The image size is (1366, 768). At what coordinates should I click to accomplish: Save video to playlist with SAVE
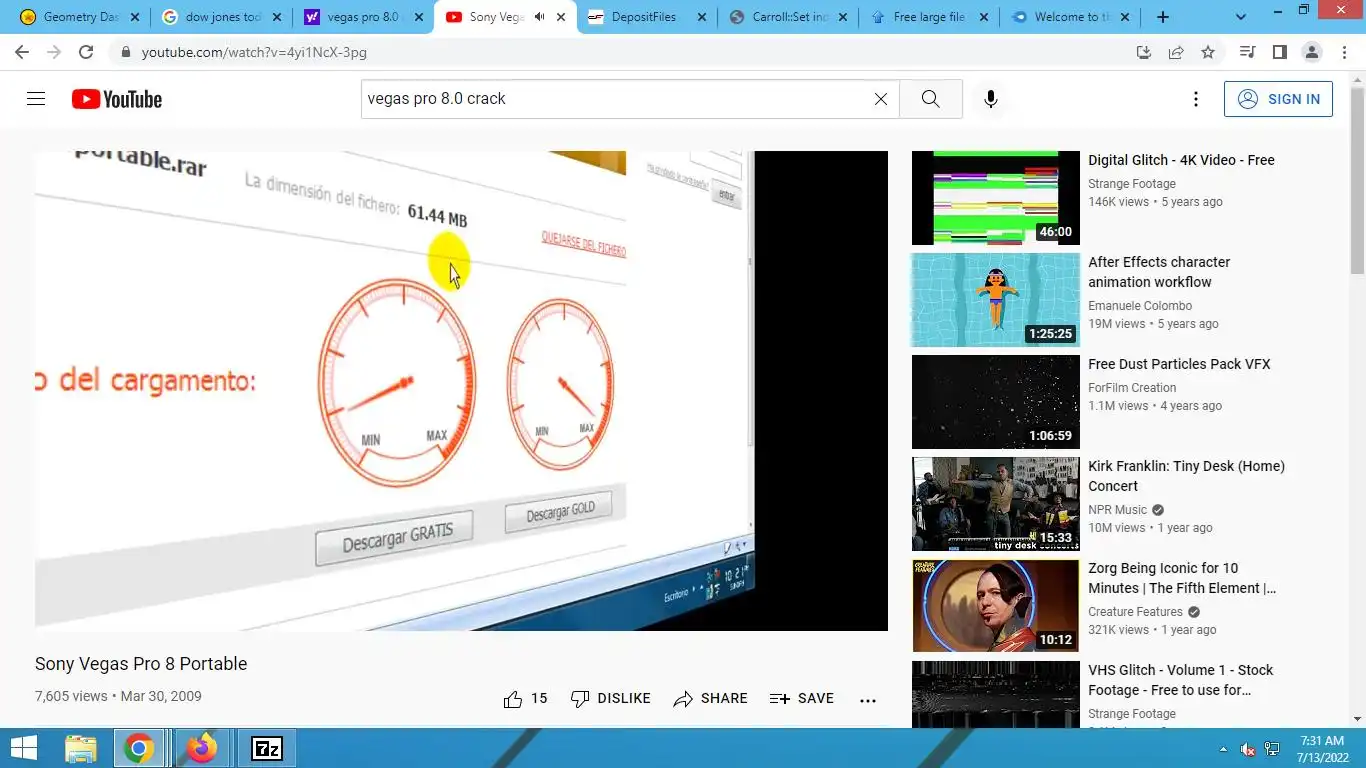pyautogui.click(x=801, y=699)
